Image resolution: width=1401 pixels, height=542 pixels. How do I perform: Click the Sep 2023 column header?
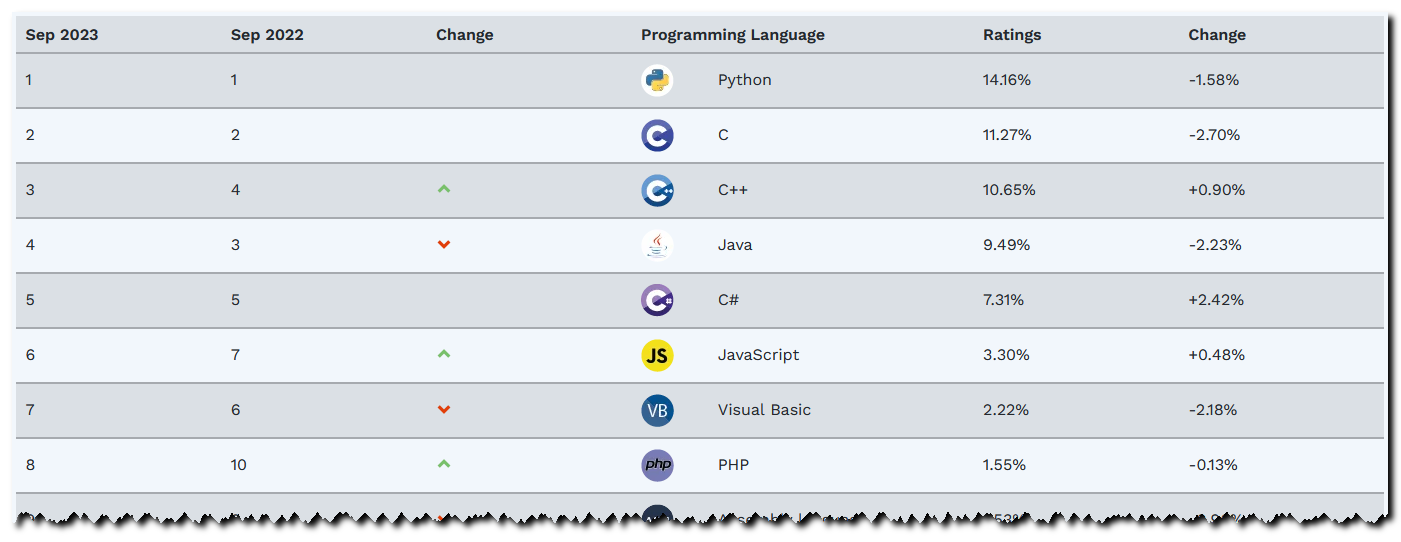pos(62,35)
